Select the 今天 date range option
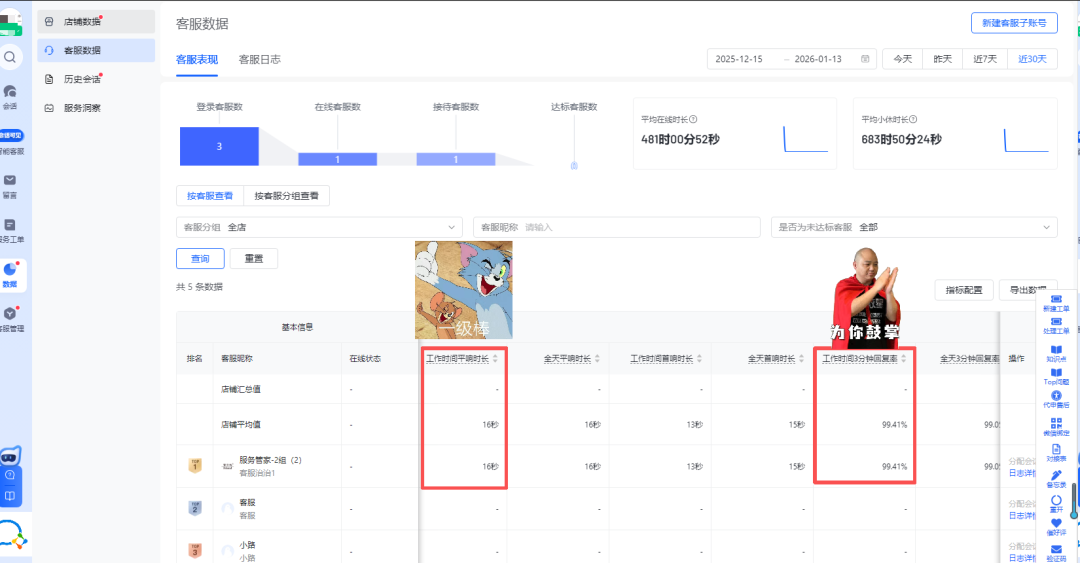Image resolution: width=1080 pixels, height=563 pixels. [x=902, y=59]
